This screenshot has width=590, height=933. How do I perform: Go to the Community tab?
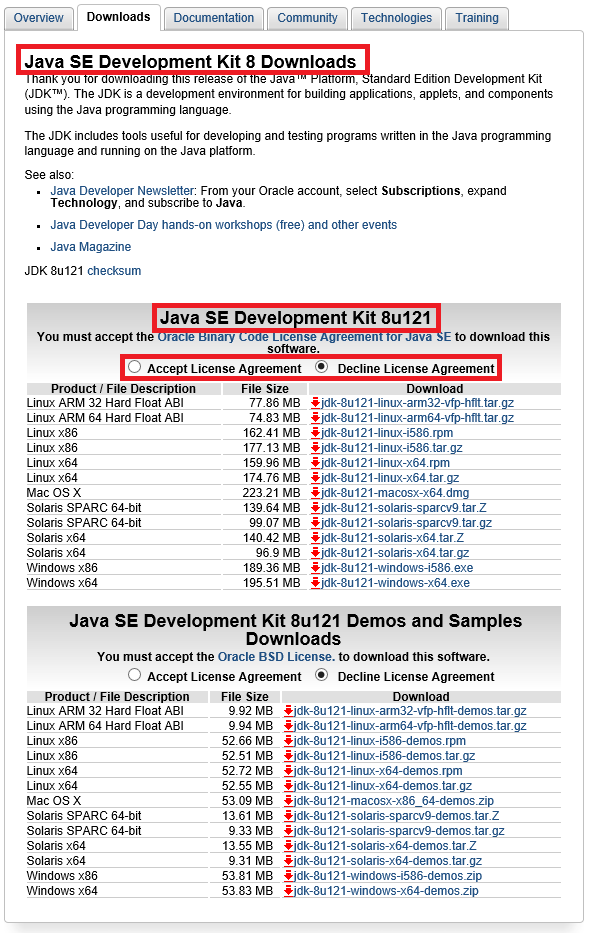pyautogui.click(x=307, y=18)
